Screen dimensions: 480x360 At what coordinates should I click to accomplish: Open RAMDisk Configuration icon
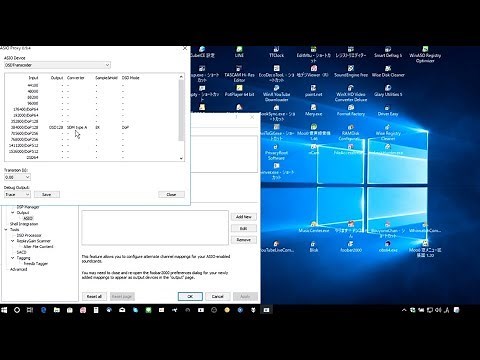[x=351, y=132]
